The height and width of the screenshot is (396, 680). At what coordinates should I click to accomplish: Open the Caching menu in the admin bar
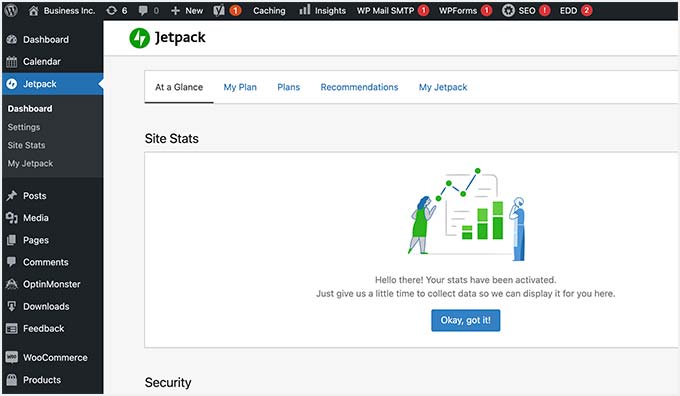click(269, 10)
